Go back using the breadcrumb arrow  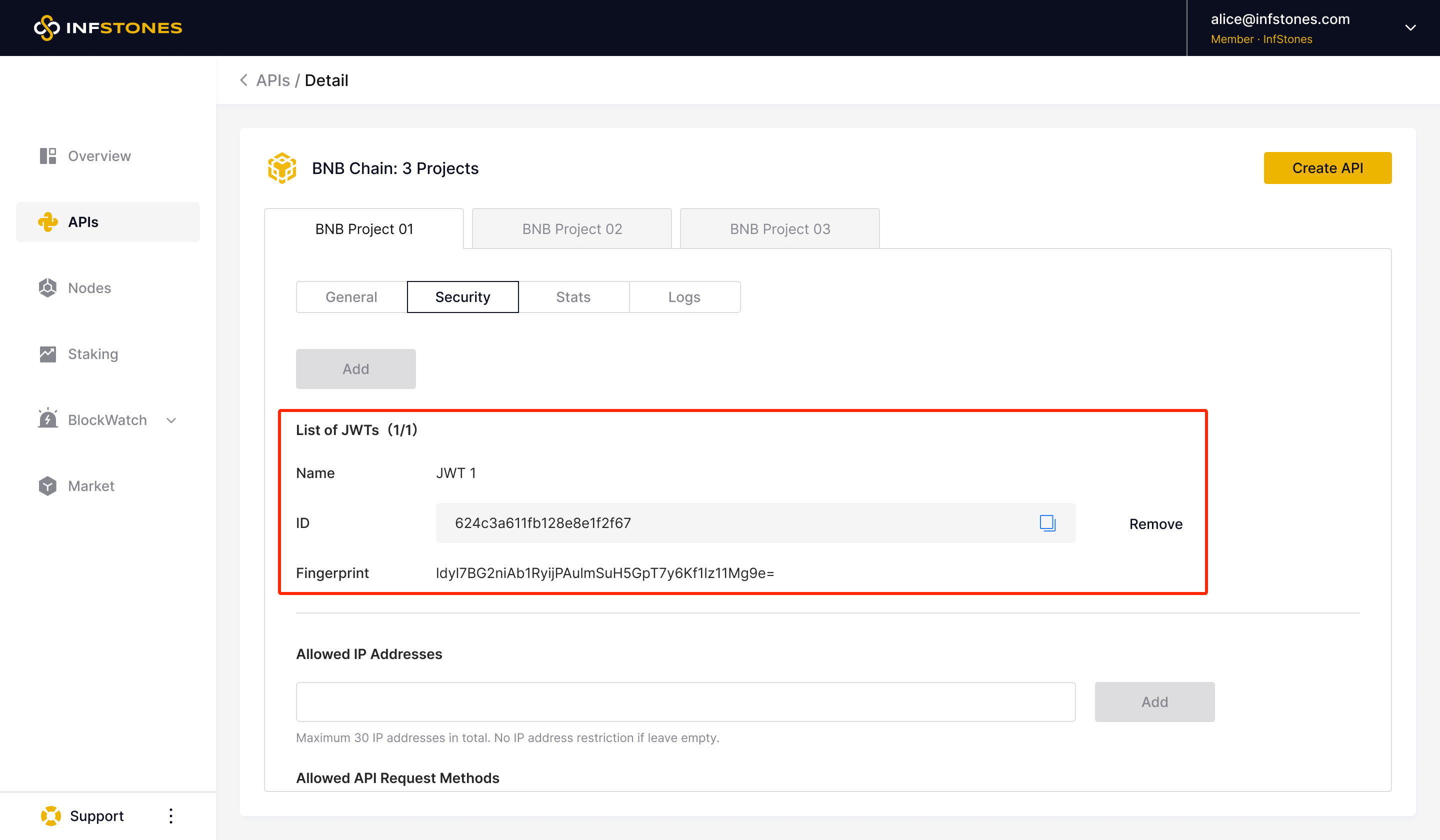click(244, 80)
